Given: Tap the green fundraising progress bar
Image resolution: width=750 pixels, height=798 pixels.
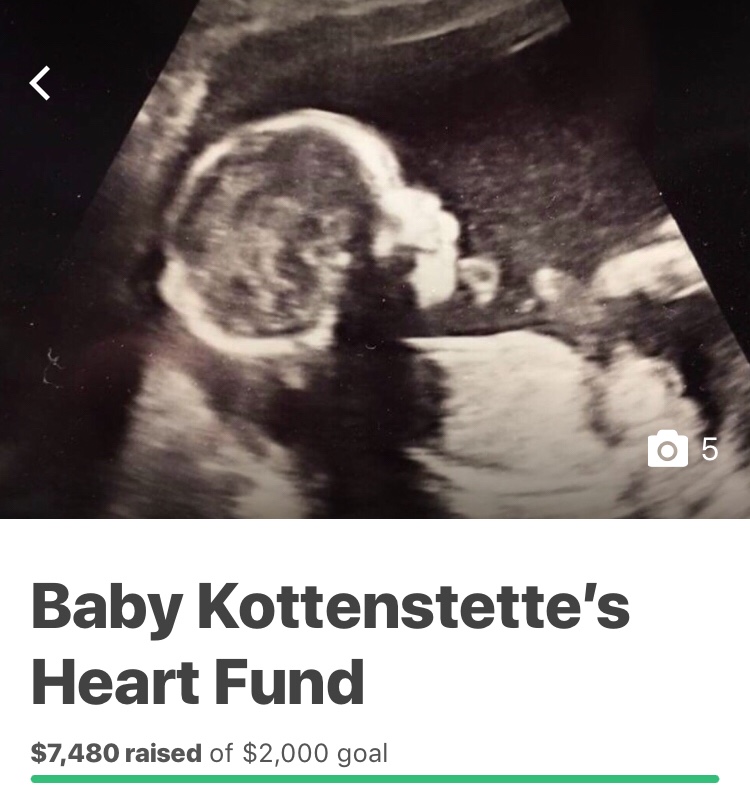Looking at the screenshot, I should [375, 779].
